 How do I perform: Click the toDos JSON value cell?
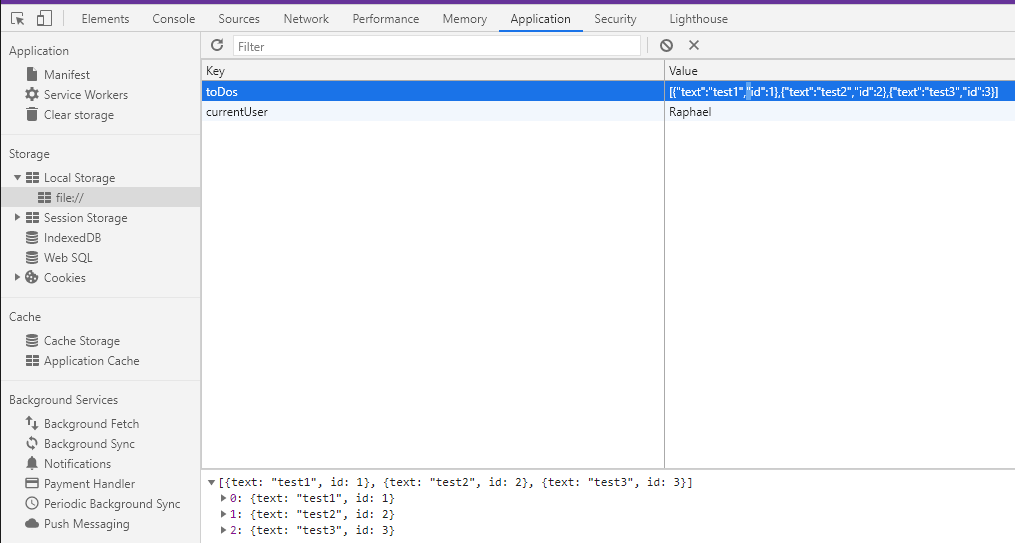pos(840,91)
